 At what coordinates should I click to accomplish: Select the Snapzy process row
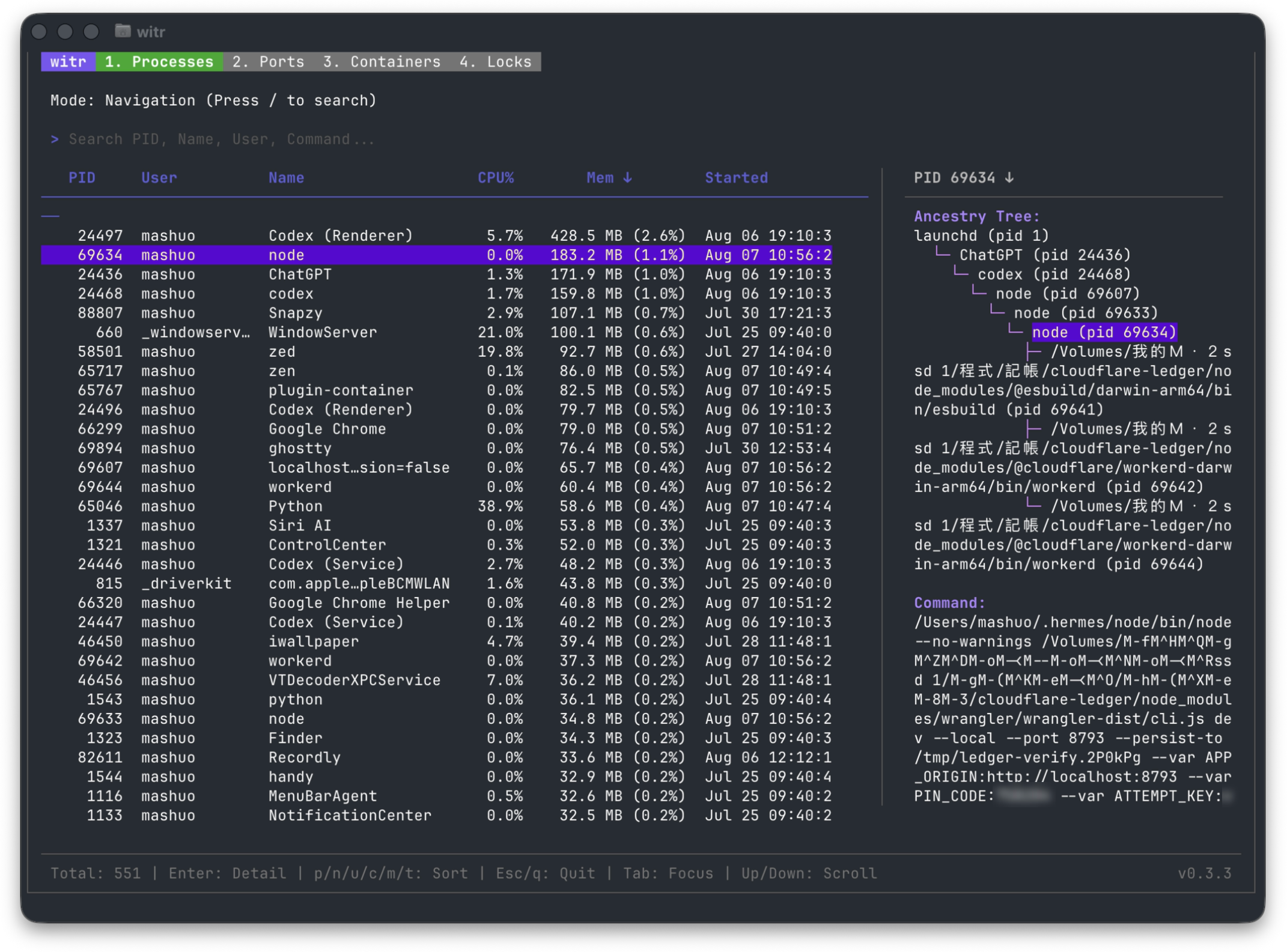[436, 313]
